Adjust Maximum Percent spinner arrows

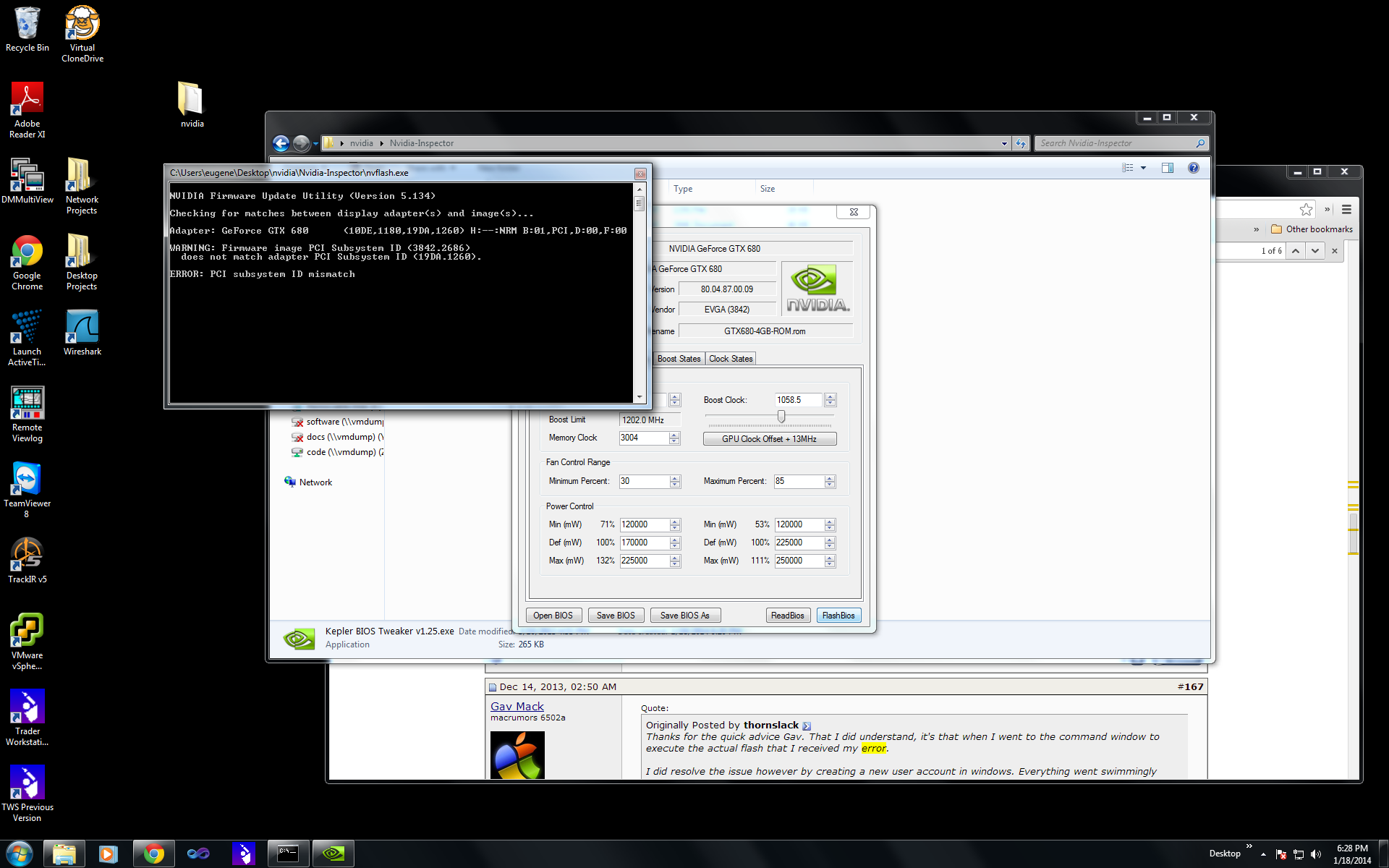(831, 481)
